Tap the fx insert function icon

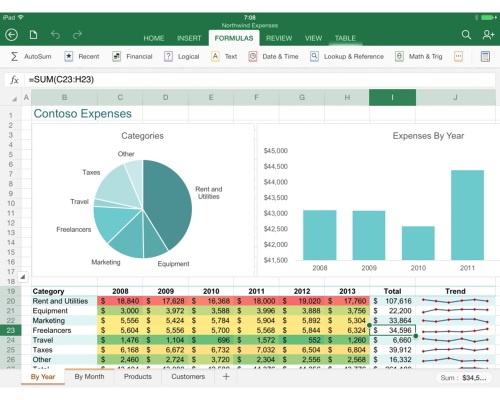coord(14,80)
